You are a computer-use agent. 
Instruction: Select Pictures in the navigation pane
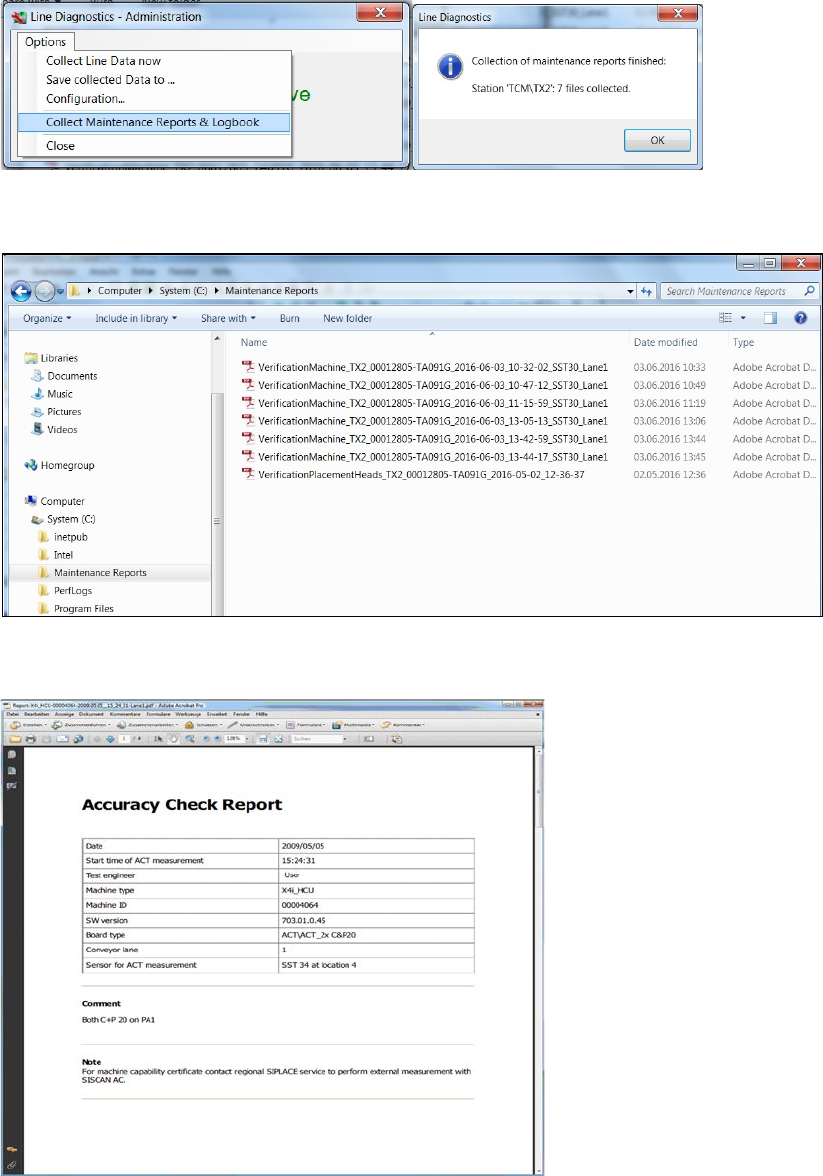pos(56,412)
